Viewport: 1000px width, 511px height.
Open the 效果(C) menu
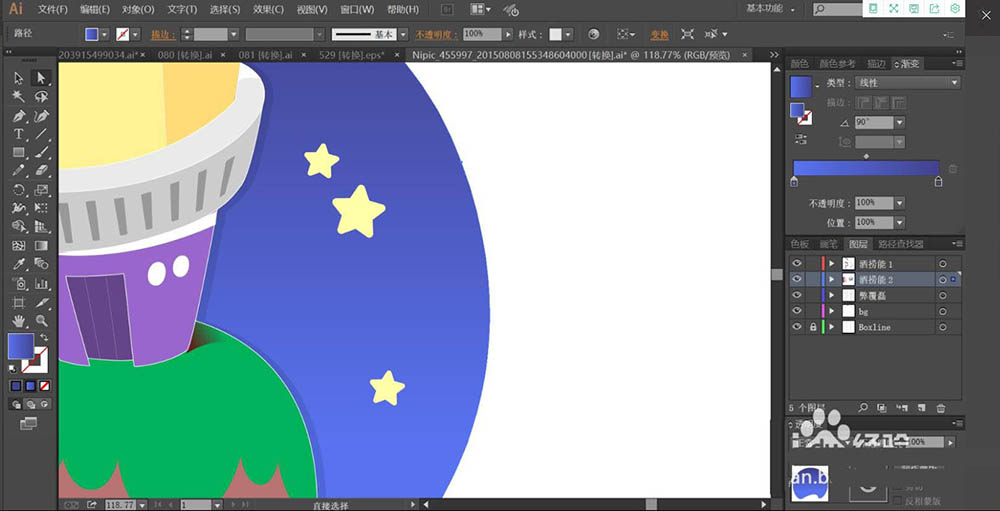click(269, 9)
